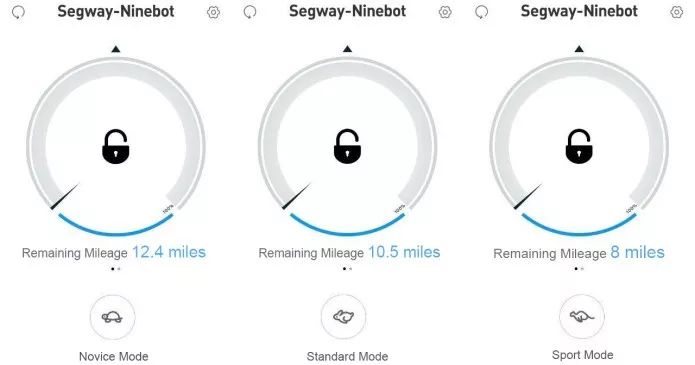Tap refresh icon in Novice Mode screen
The width and height of the screenshot is (695, 365).
[18, 12]
